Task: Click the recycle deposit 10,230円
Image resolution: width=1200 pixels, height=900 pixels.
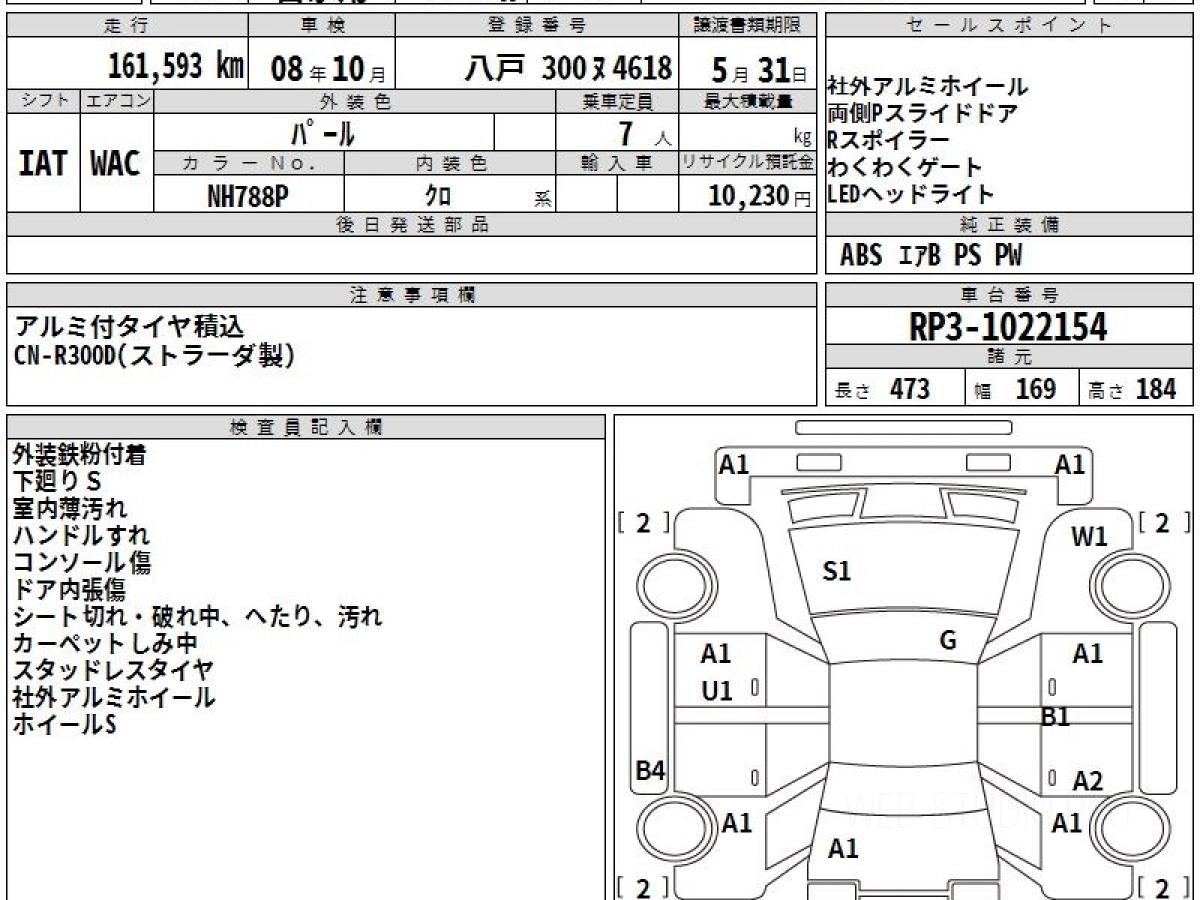Action: coord(760,196)
